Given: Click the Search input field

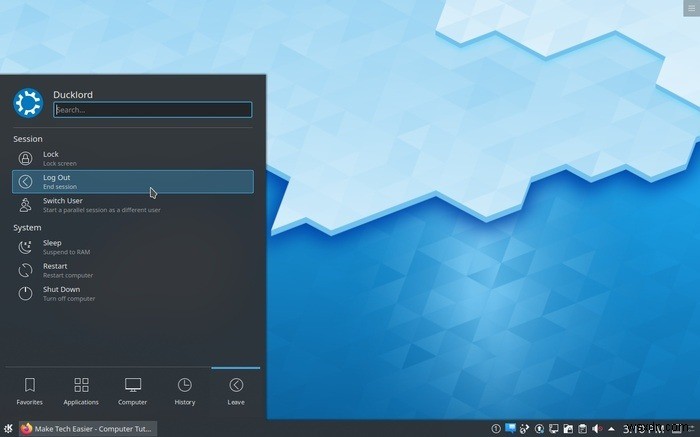Looking at the screenshot, I should 153,110.
